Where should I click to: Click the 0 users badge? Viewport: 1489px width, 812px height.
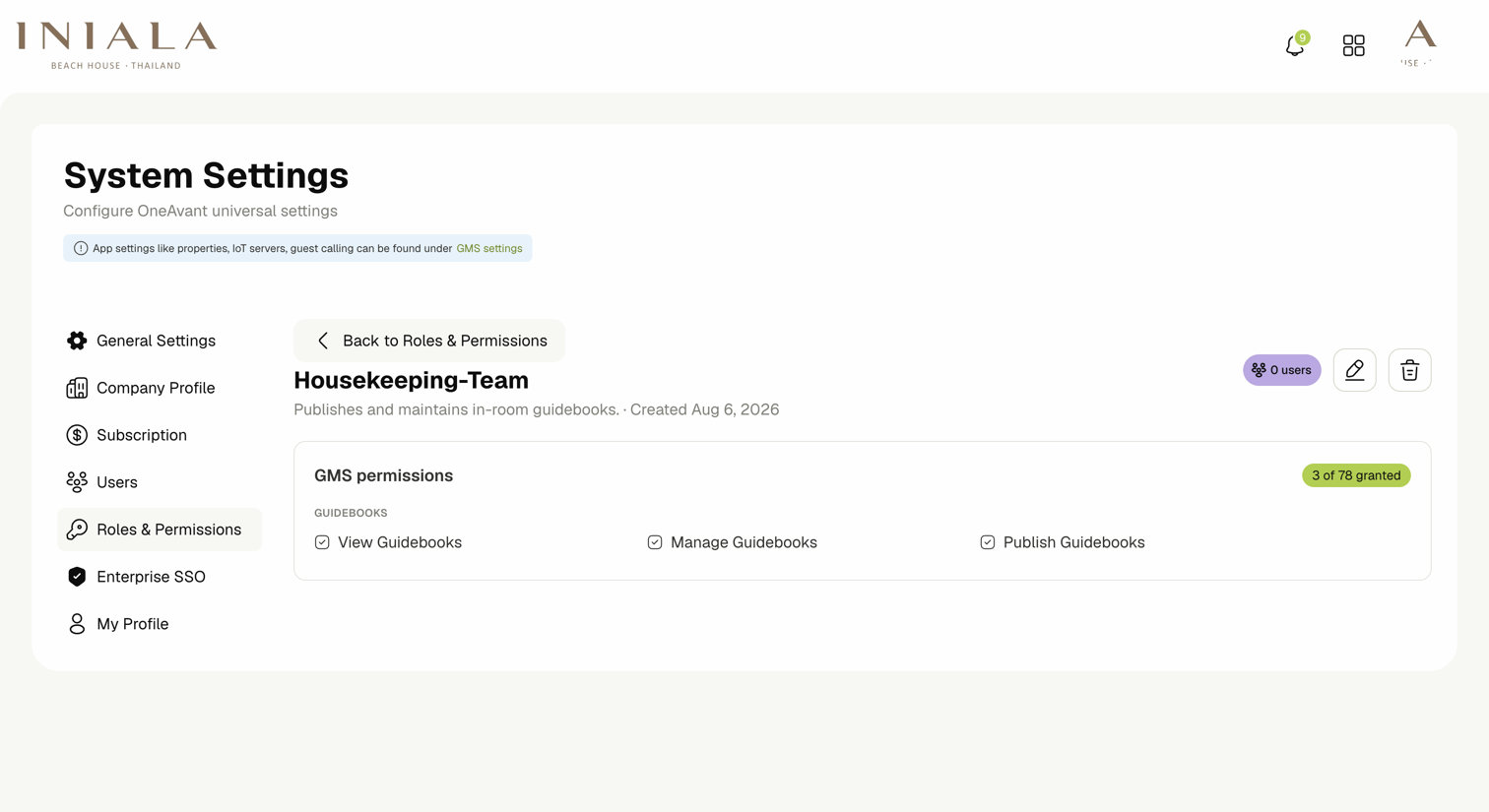click(x=1281, y=370)
